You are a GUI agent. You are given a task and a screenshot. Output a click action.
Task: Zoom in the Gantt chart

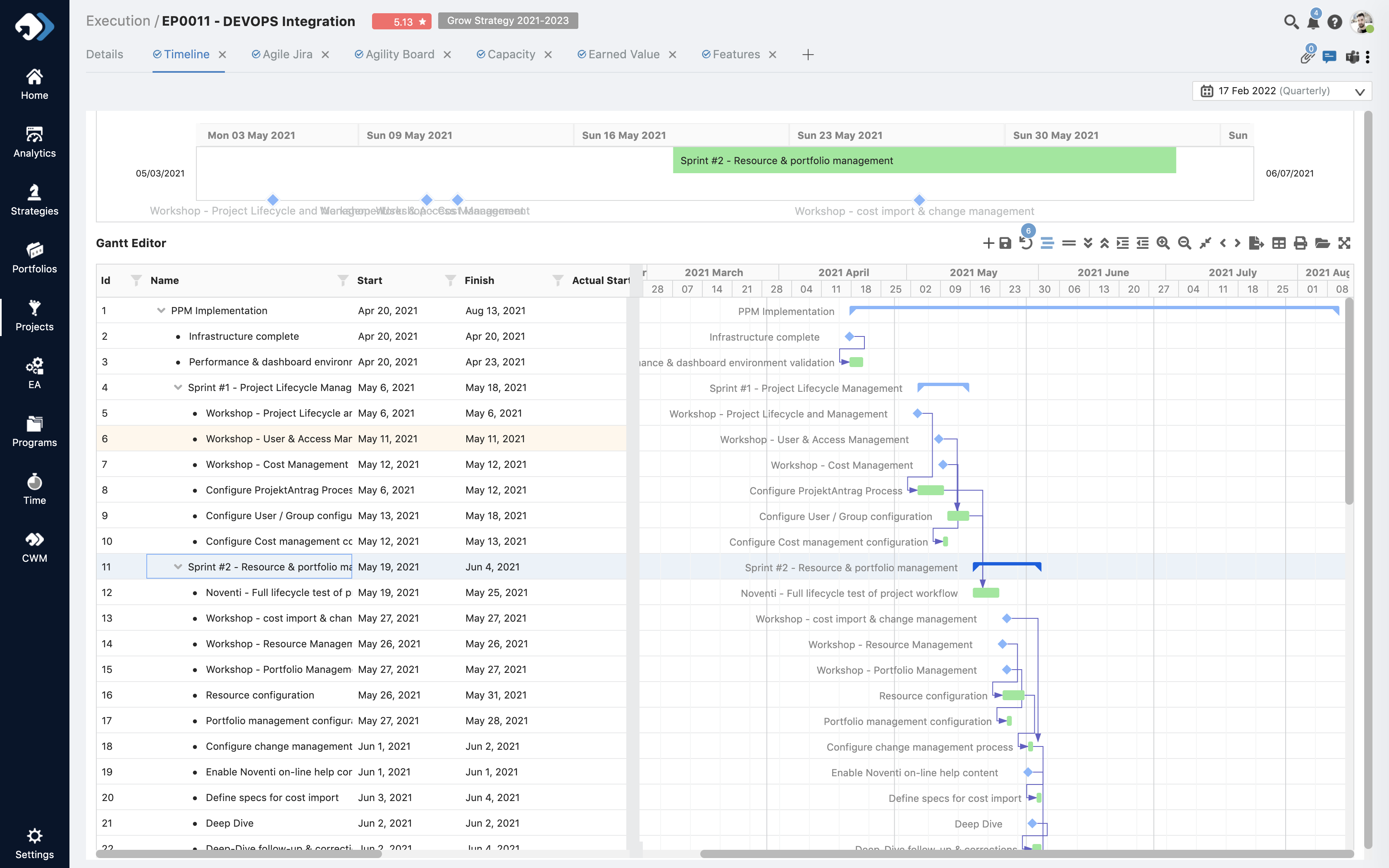[1163, 243]
